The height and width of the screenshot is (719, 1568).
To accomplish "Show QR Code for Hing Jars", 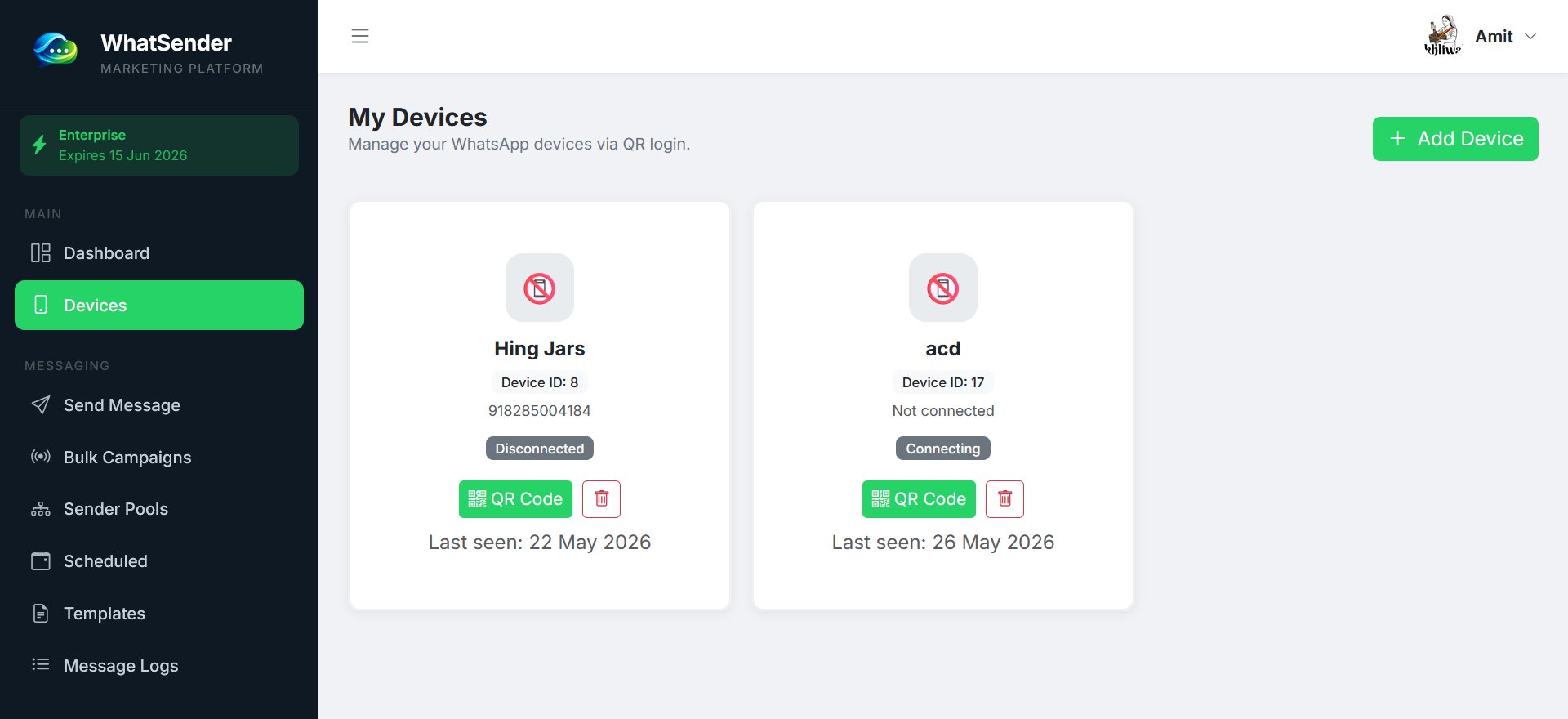I will point(515,499).
